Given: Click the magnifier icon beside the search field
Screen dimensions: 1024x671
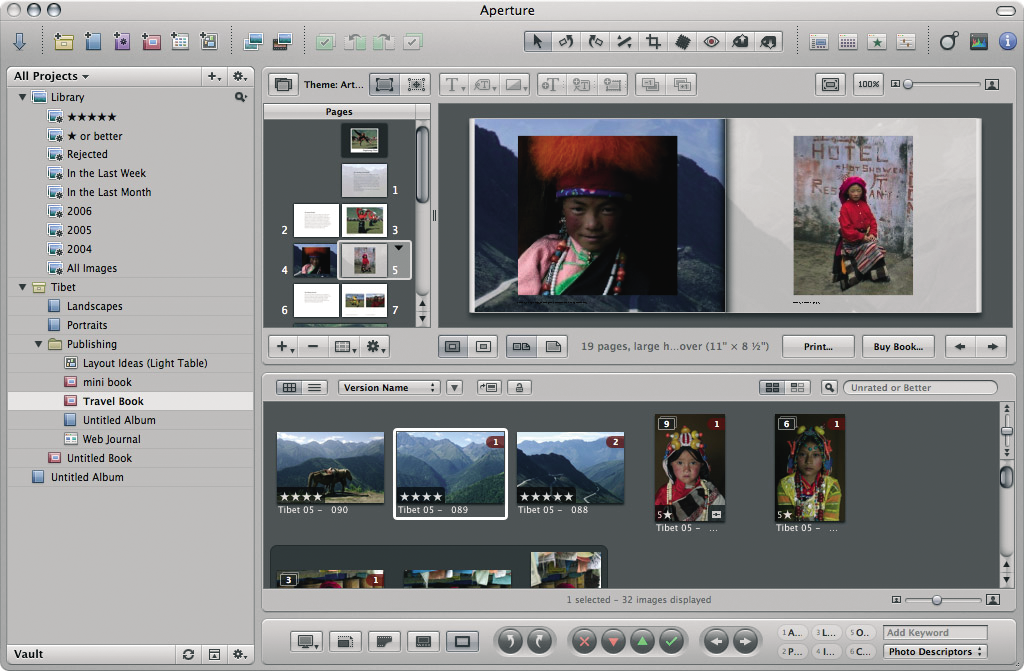Looking at the screenshot, I should pyautogui.click(x=829, y=387).
